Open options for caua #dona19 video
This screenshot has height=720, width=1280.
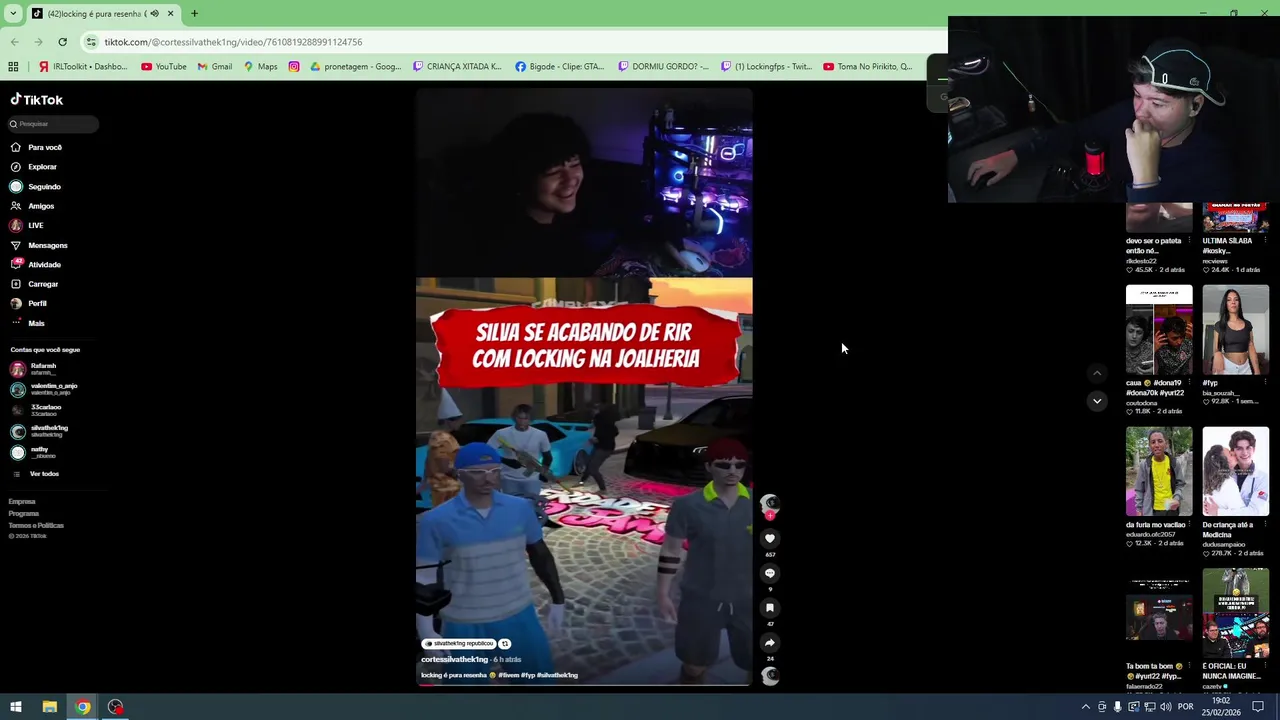(1189, 383)
